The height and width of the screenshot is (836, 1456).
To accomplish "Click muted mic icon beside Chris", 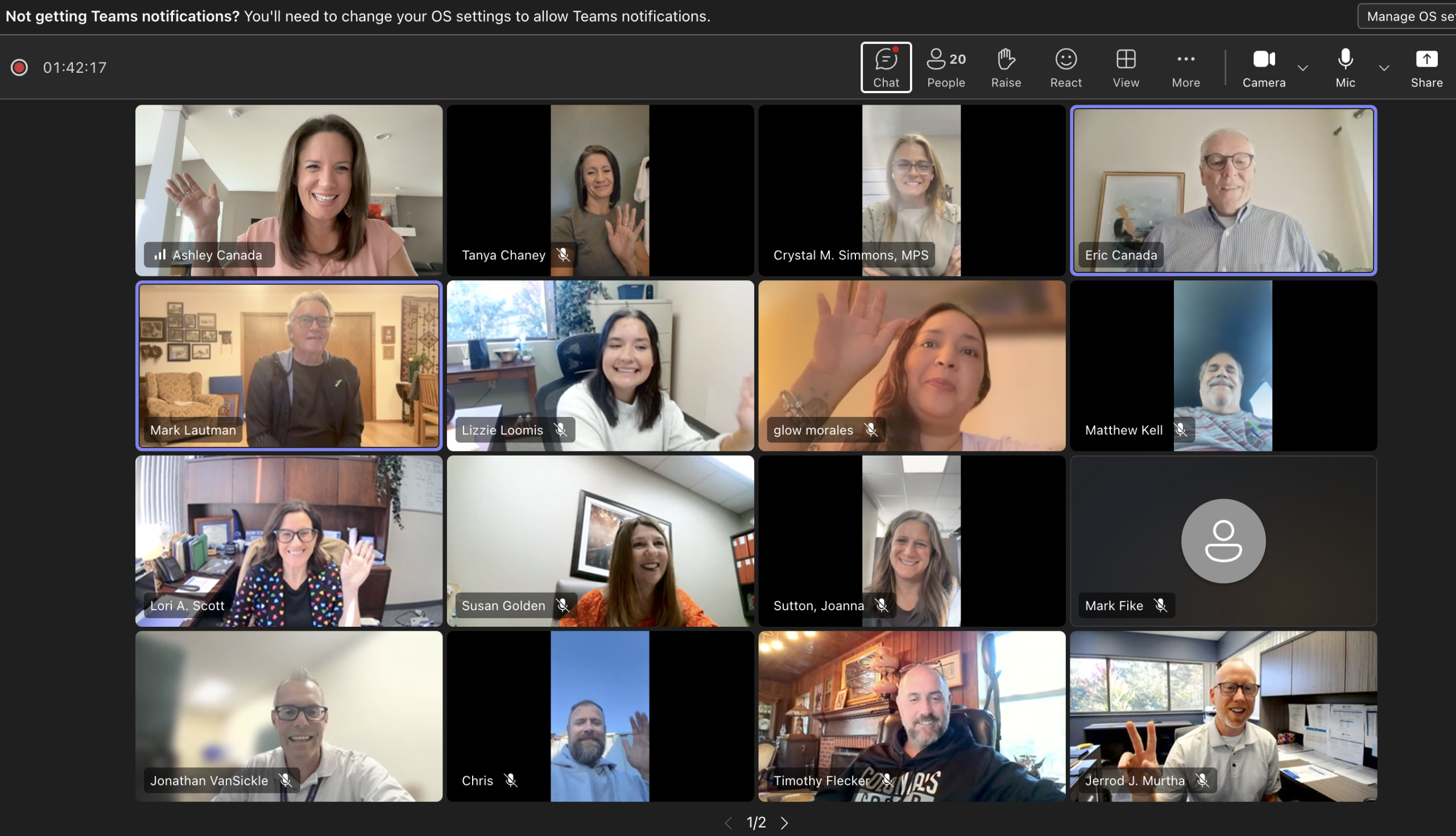I will pyautogui.click(x=510, y=780).
